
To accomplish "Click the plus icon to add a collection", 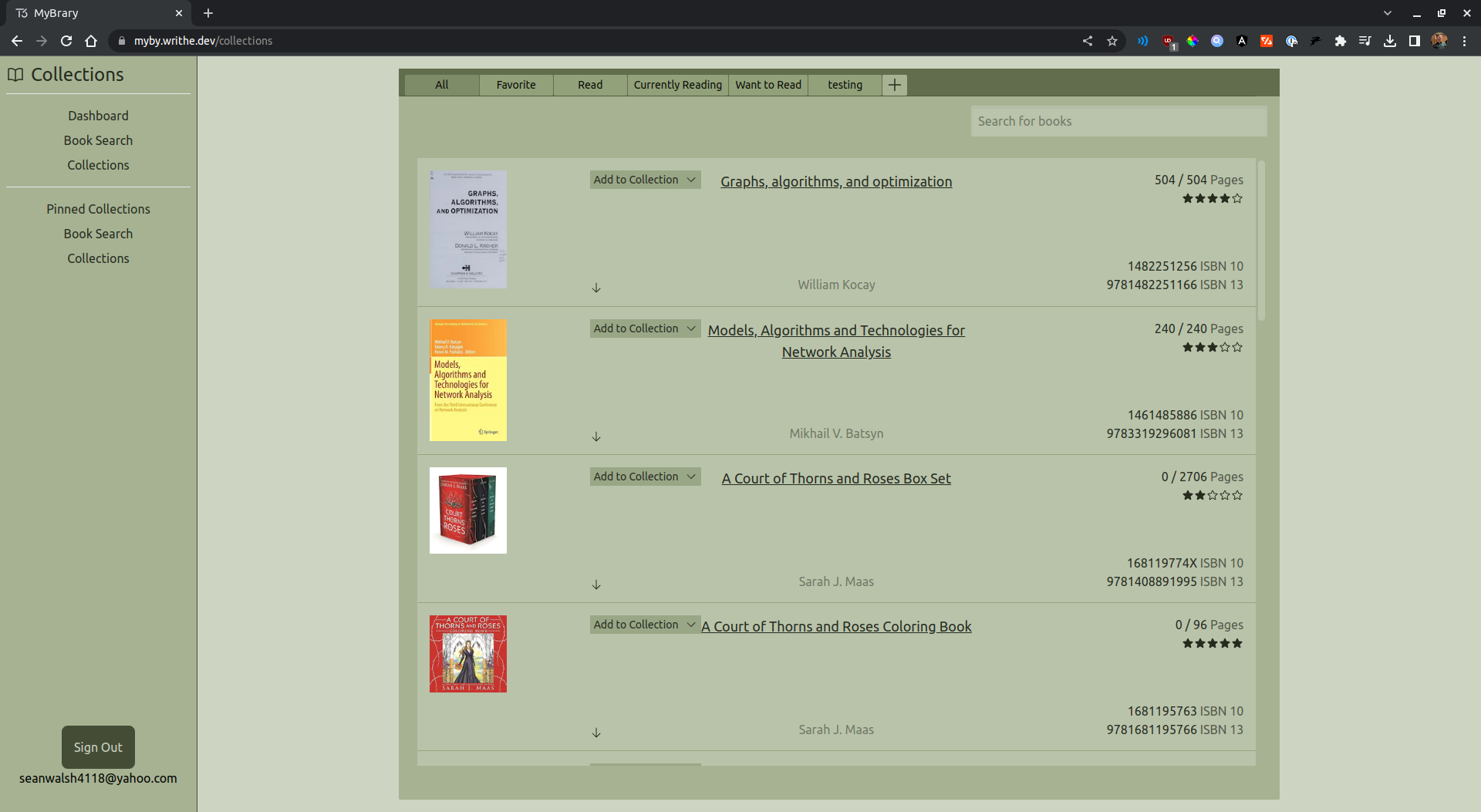I will [x=895, y=85].
